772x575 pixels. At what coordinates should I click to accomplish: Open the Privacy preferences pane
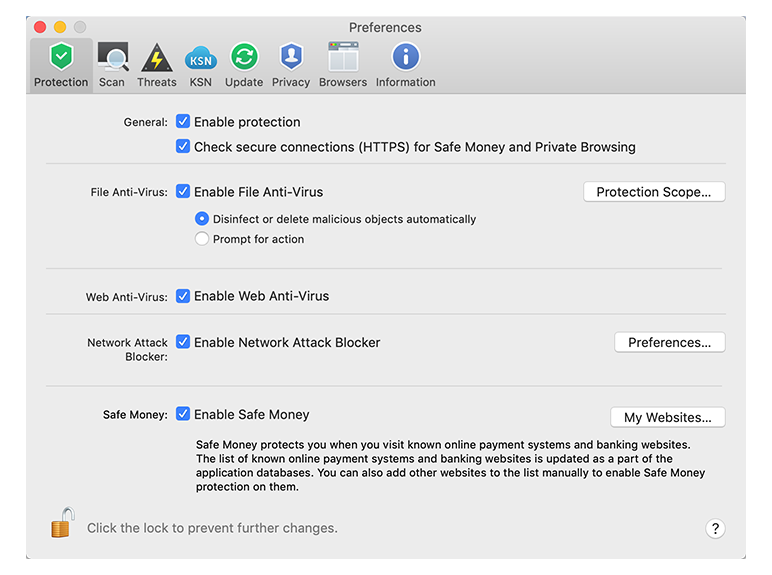(291, 65)
